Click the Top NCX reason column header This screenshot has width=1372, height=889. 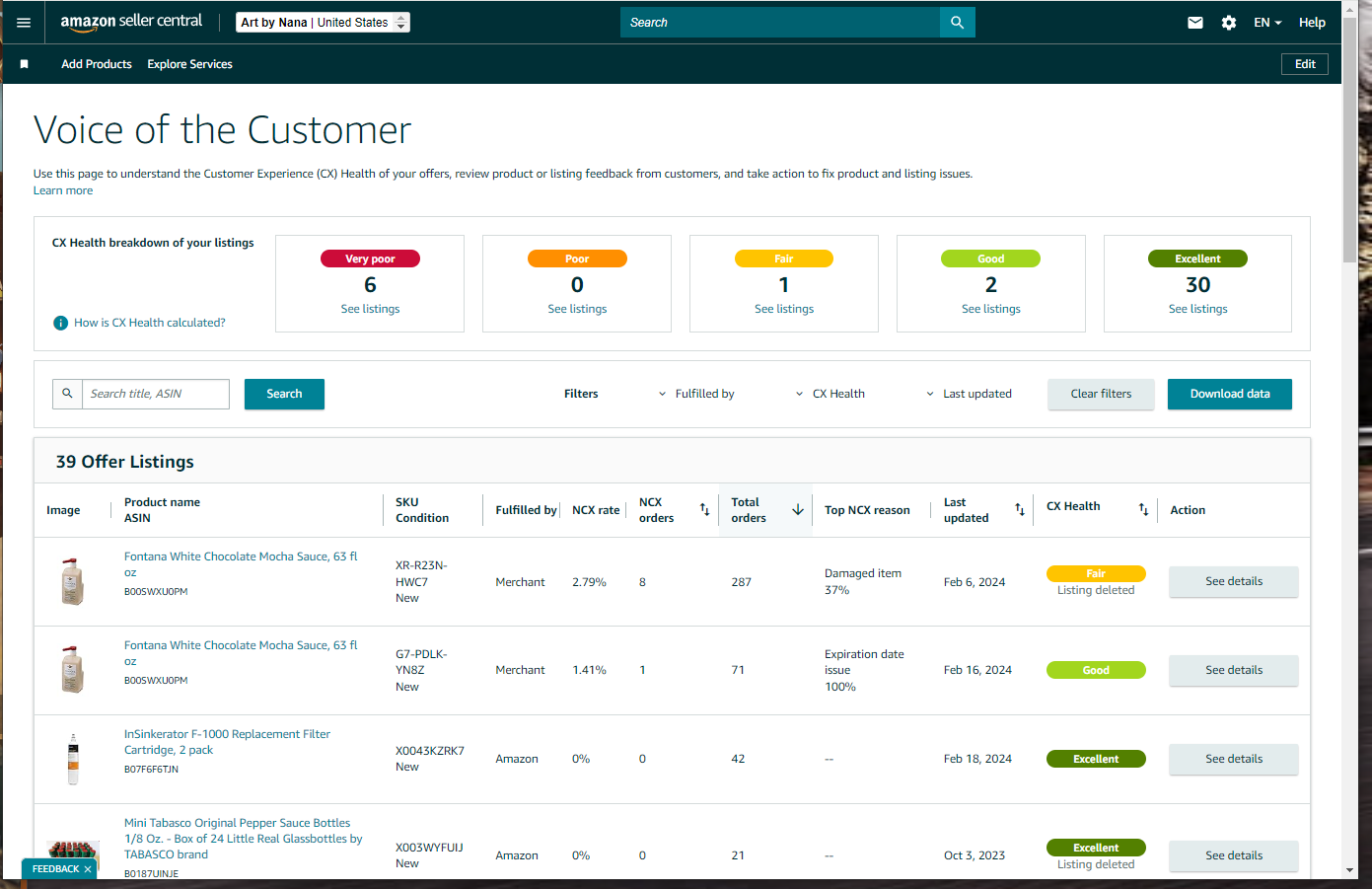tap(867, 510)
